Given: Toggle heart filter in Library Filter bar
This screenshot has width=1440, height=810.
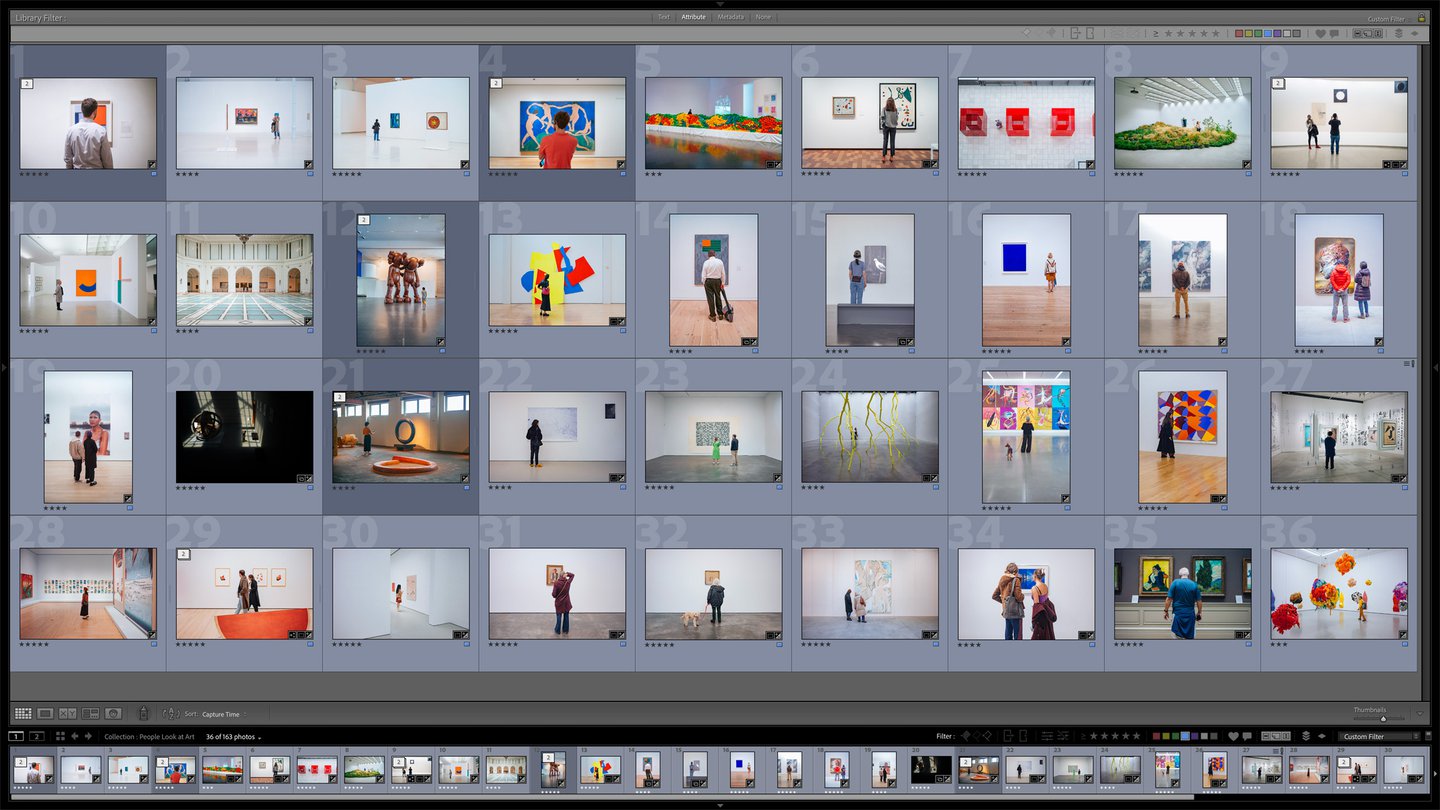Looking at the screenshot, I should [x=1320, y=33].
